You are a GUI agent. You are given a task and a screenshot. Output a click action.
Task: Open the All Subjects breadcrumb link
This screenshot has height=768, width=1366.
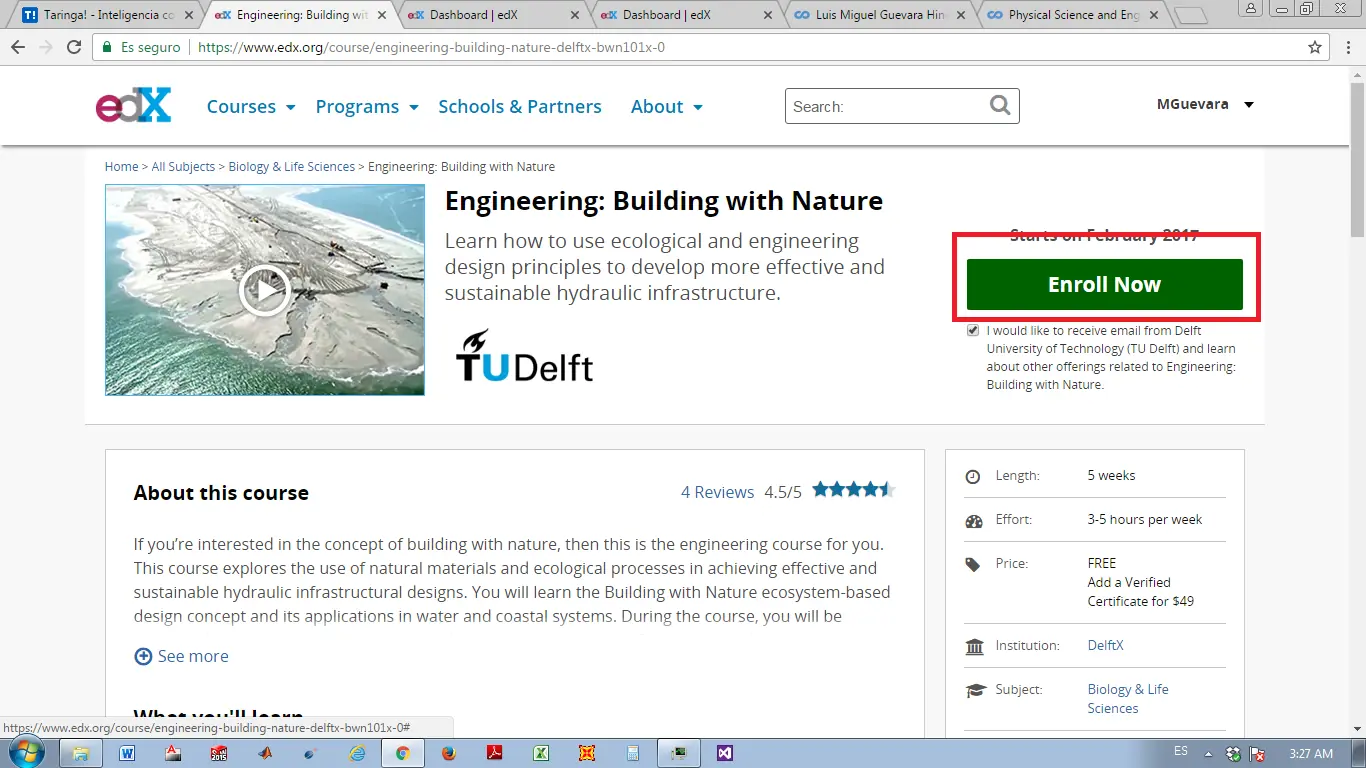coord(183,167)
